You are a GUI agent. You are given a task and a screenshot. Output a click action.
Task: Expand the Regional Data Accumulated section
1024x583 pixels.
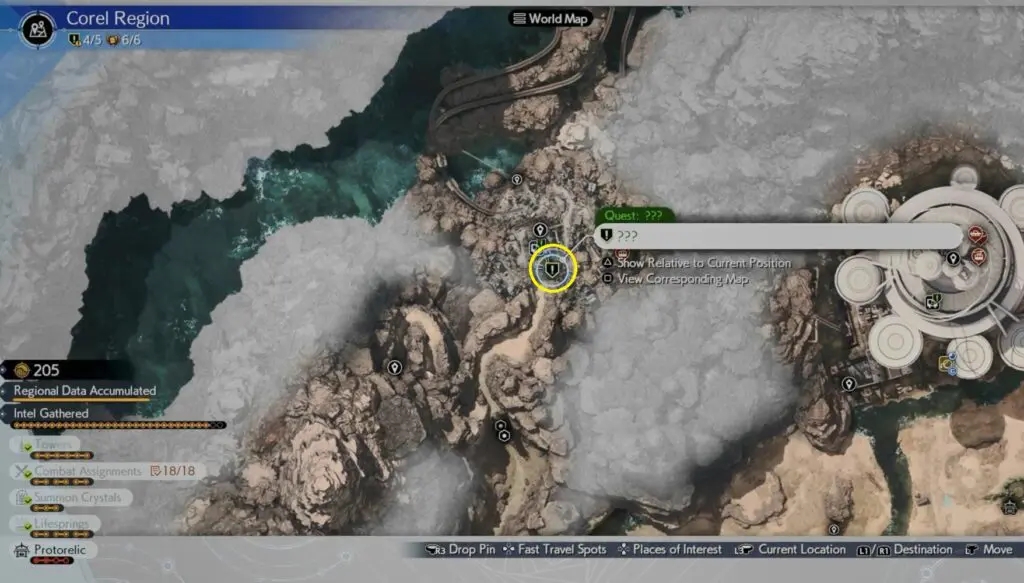pyautogui.click(x=84, y=391)
